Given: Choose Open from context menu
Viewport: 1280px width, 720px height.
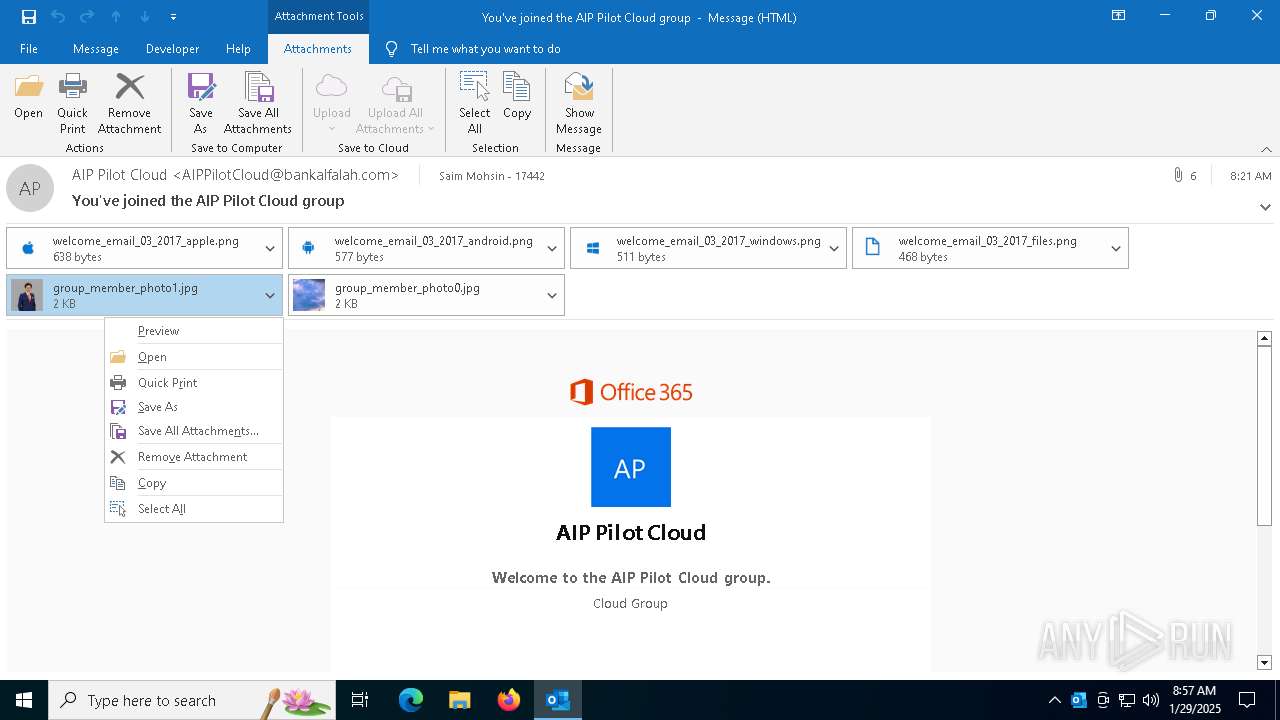Looking at the screenshot, I should click(x=194, y=357).
